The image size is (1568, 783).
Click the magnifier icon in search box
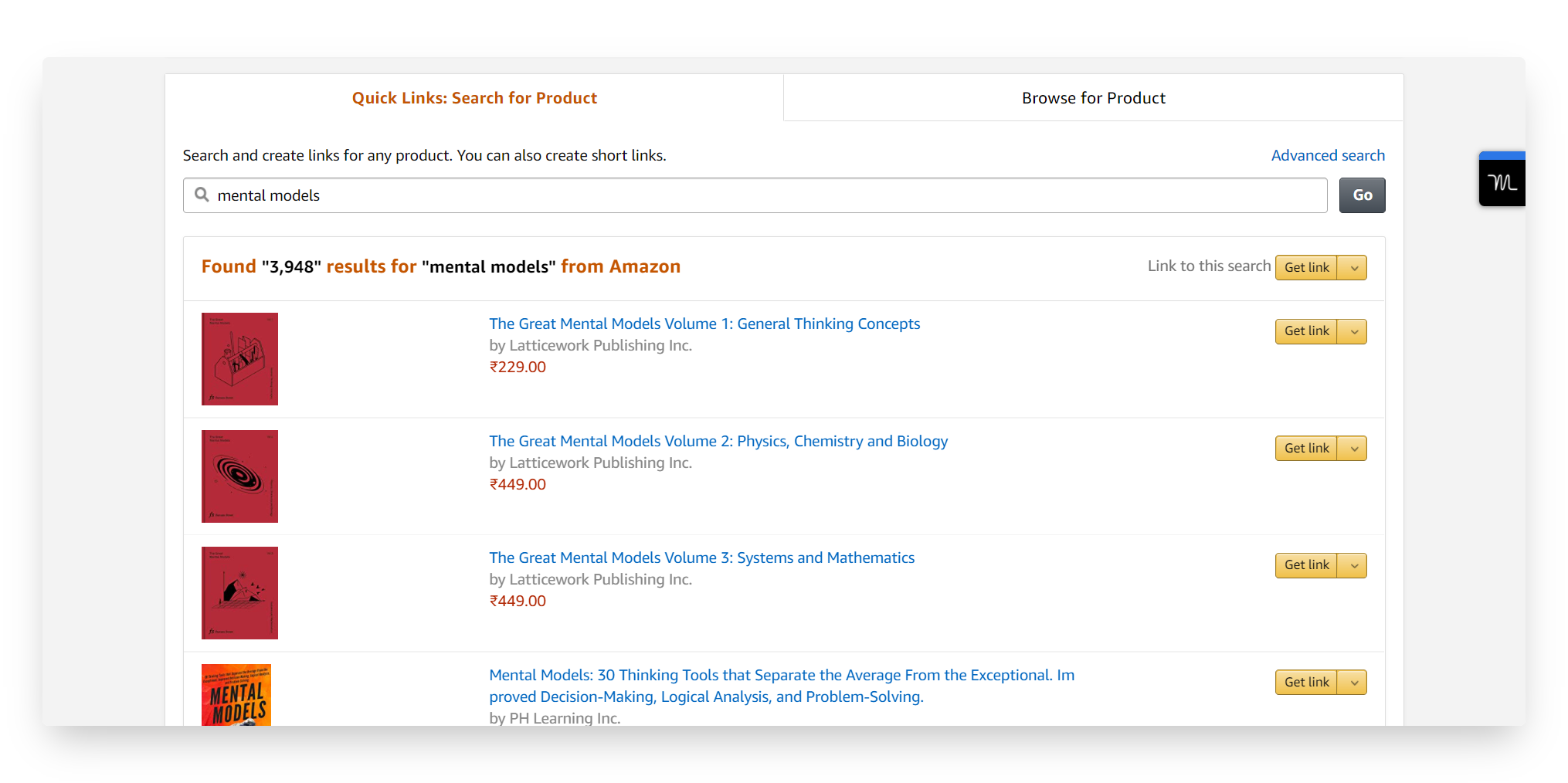click(202, 195)
